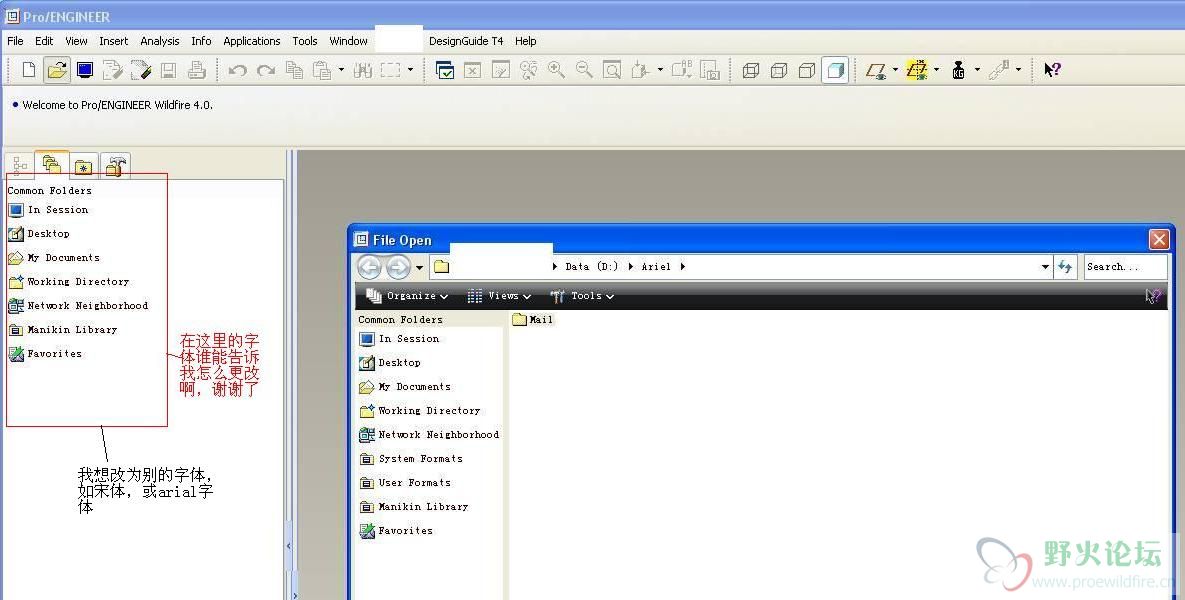1185x600 pixels.
Task: Refresh the File Open folder listing
Action: tap(1065, 266)
